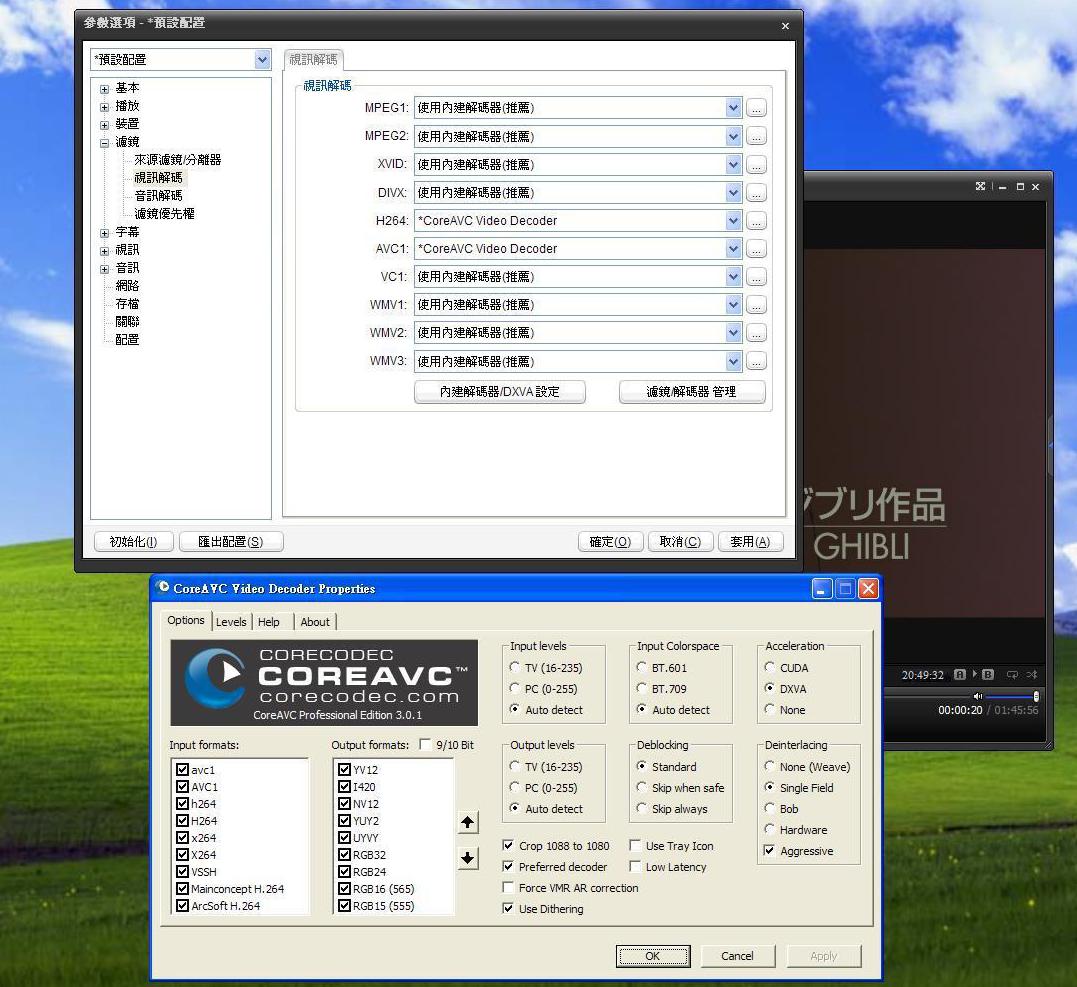Viewport: 1077px width, 987px height.
Task: Enable Low Latency checkbox
Action: click(635, 867)
